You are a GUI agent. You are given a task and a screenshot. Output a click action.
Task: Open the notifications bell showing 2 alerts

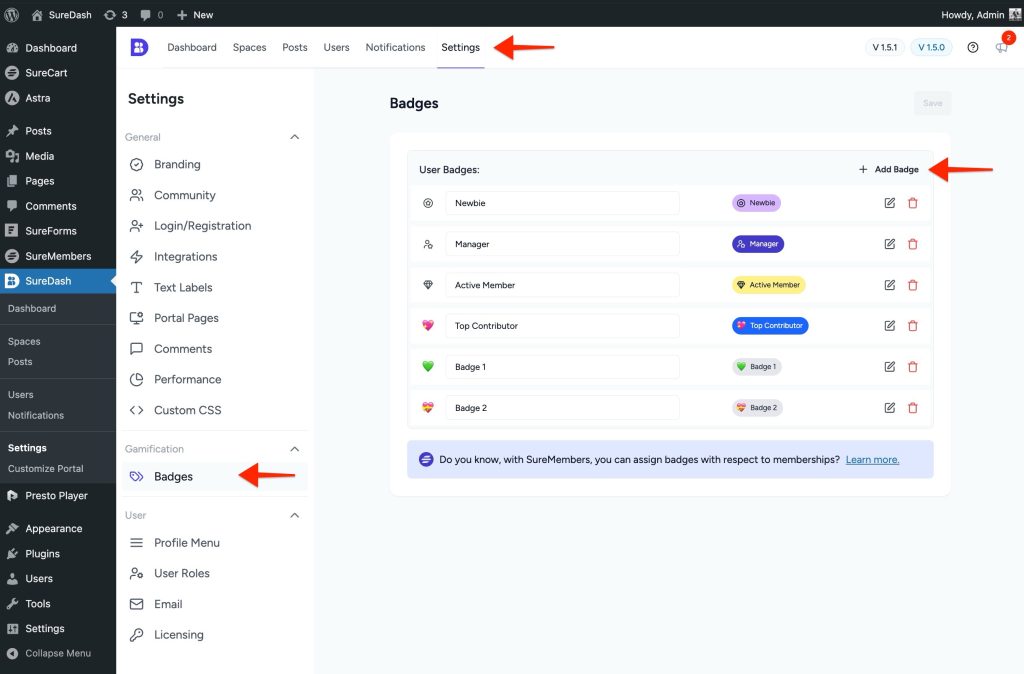click(x=1001, y=47)
